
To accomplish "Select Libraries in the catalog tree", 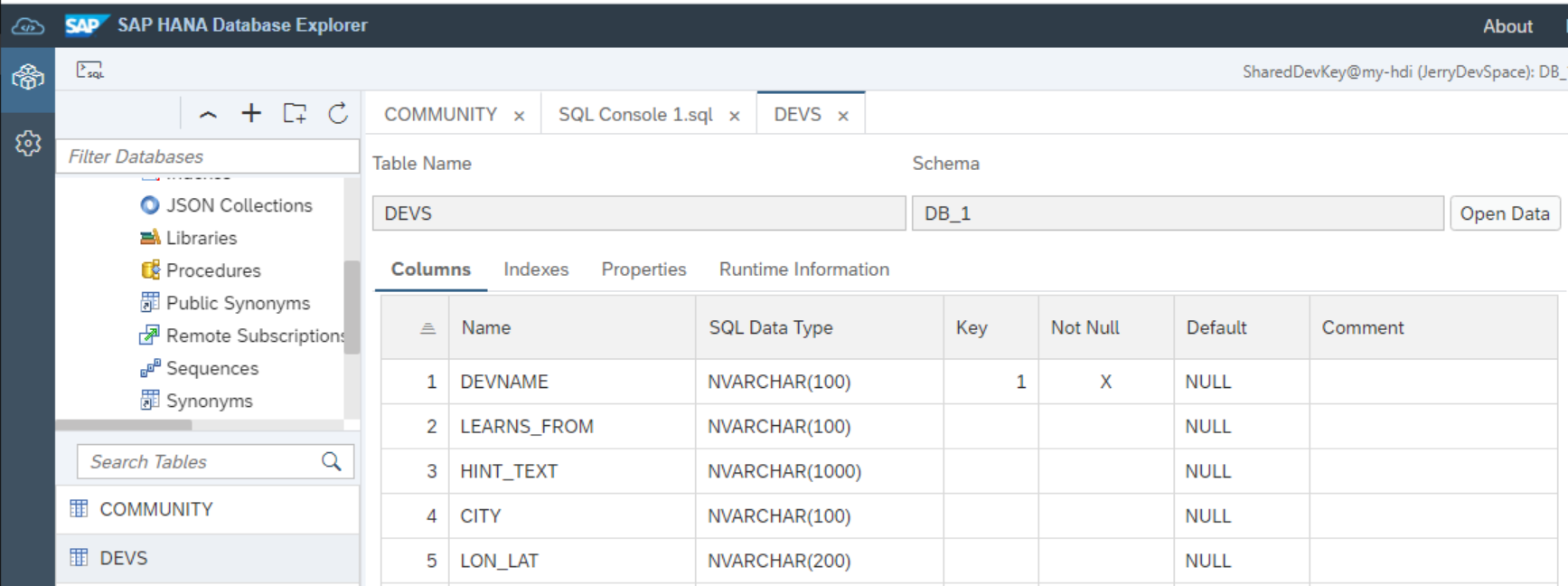I will pos(202,238).
